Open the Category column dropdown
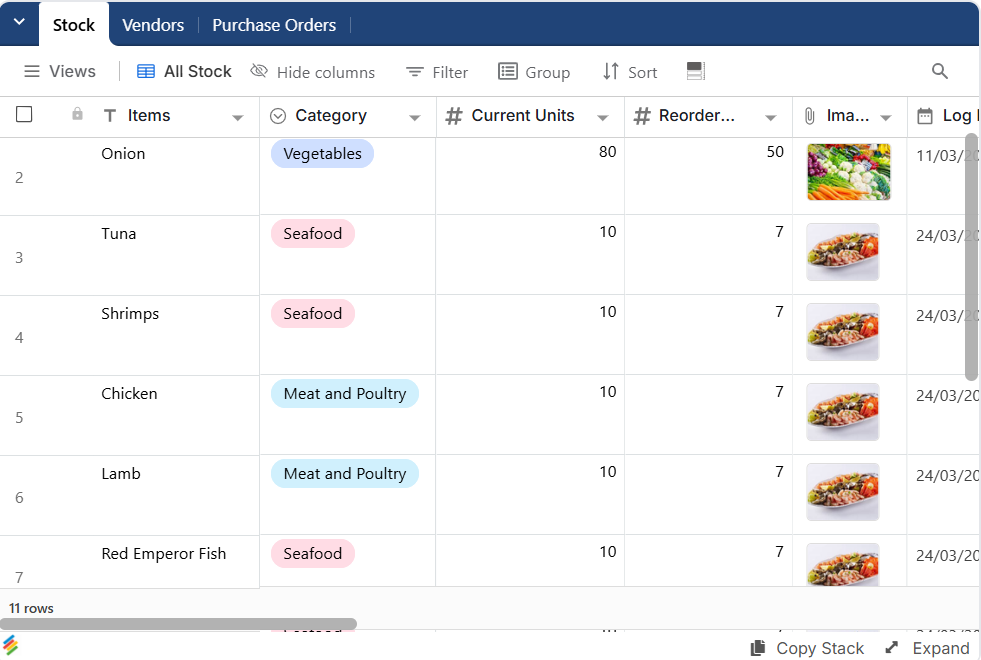Image resolution: width=981 pixels, height=660 pixels. coord(414,118)
